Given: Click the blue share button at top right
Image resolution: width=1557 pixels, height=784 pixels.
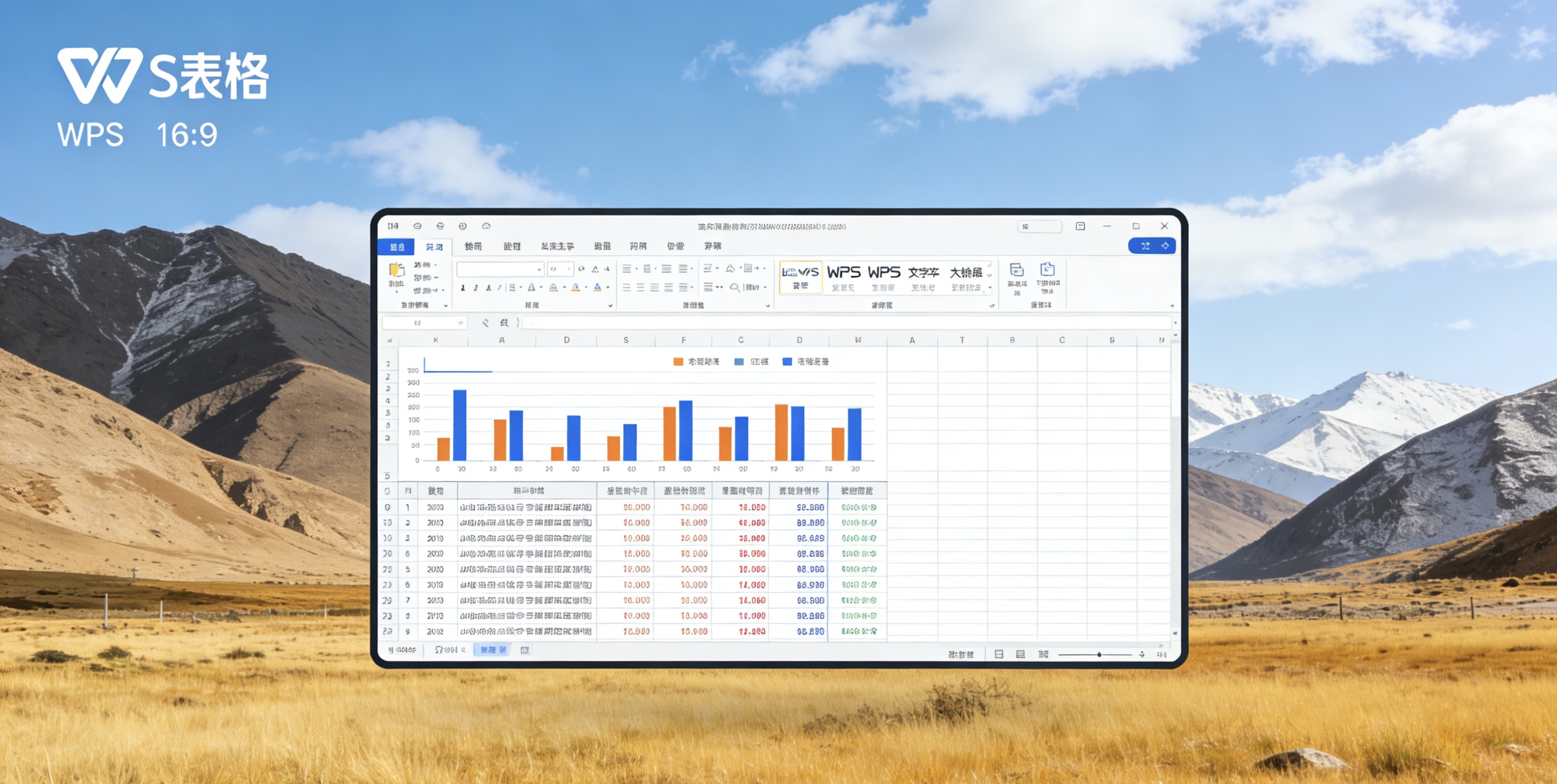Looking at the screenshot, I should [x=1152, y=246].
